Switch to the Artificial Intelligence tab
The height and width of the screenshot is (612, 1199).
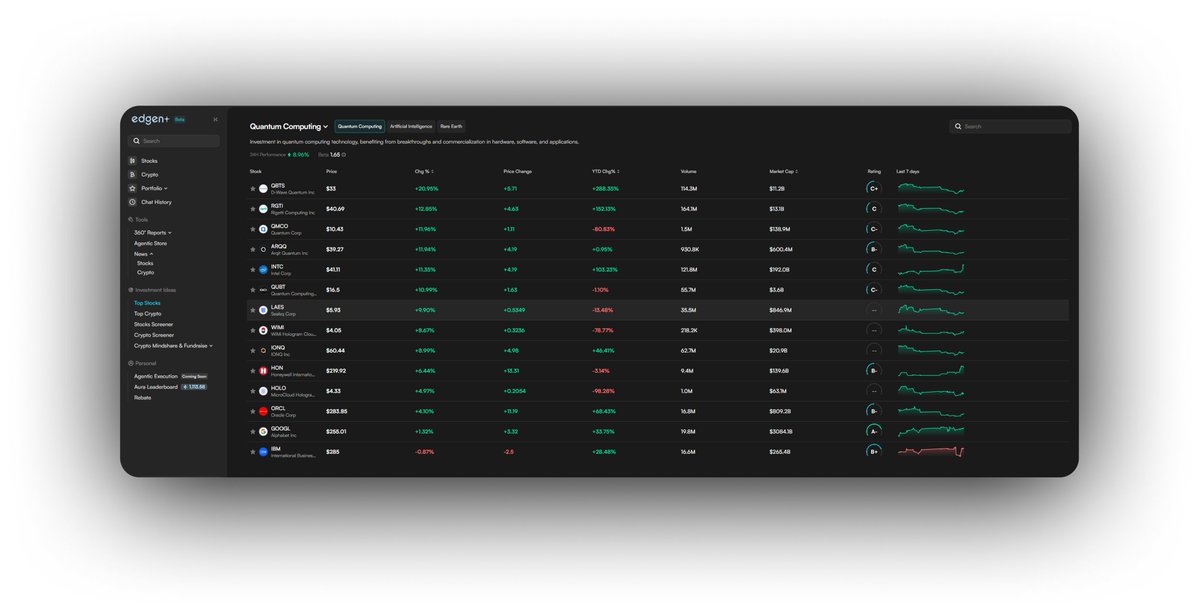pos(411,126)
